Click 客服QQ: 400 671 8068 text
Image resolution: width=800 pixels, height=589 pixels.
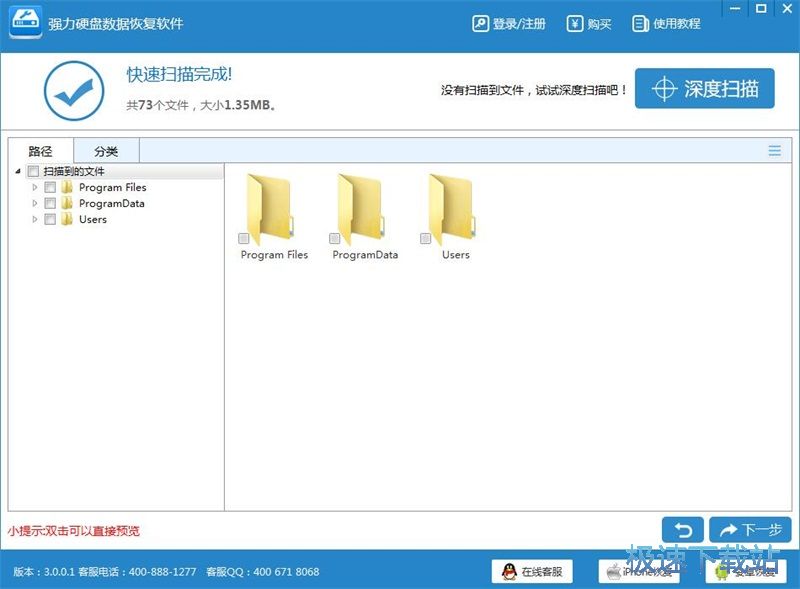click(263, 572)
